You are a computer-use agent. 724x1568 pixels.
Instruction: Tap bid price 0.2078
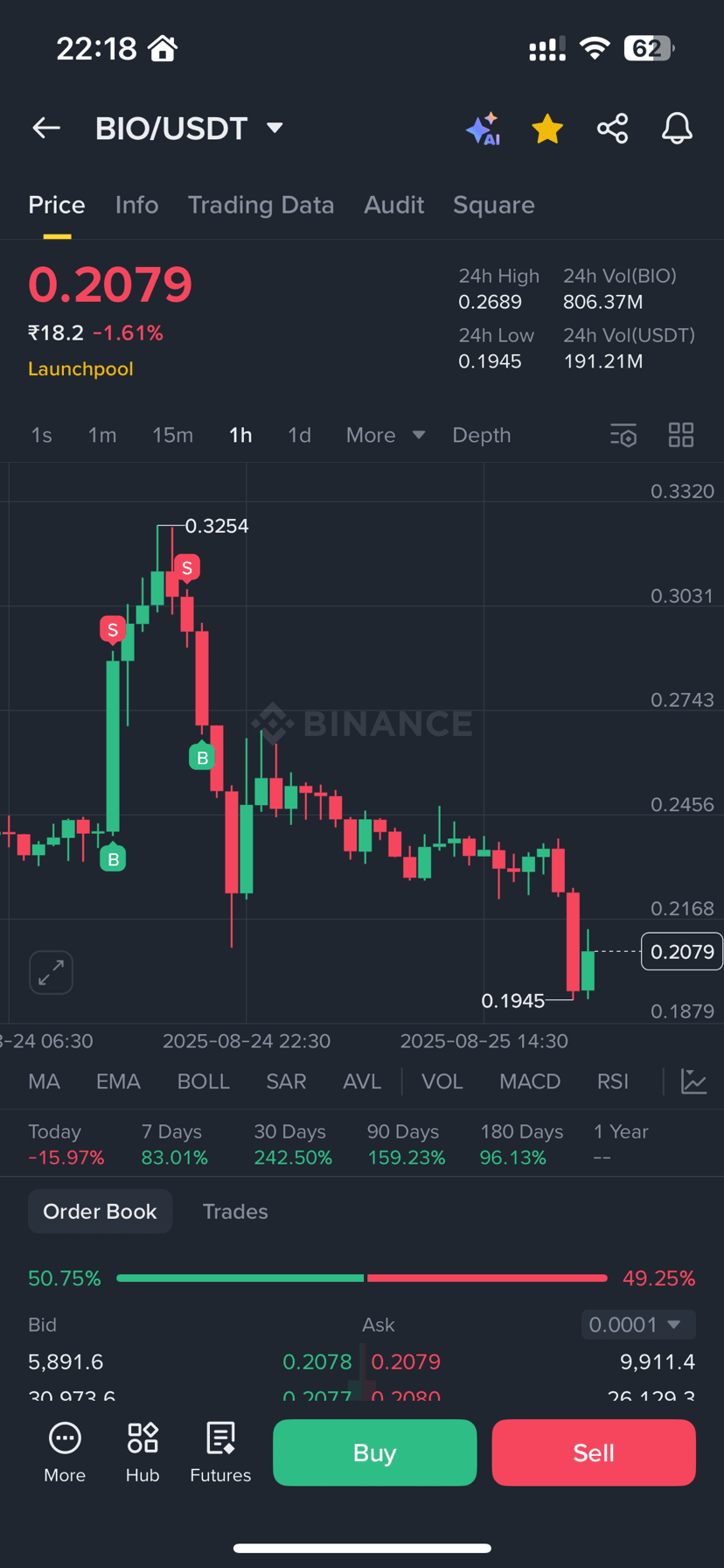click(x=317, y=1361)
